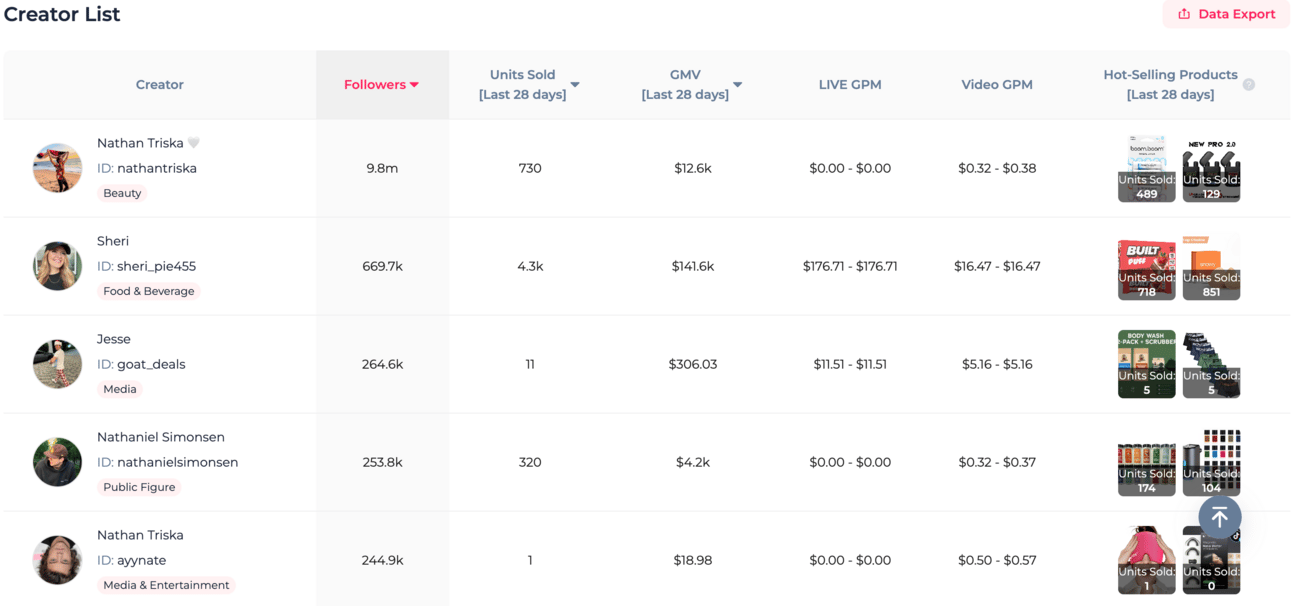Select the Media & Entertainment tag
1292x606 pixels.
point(166,585)
